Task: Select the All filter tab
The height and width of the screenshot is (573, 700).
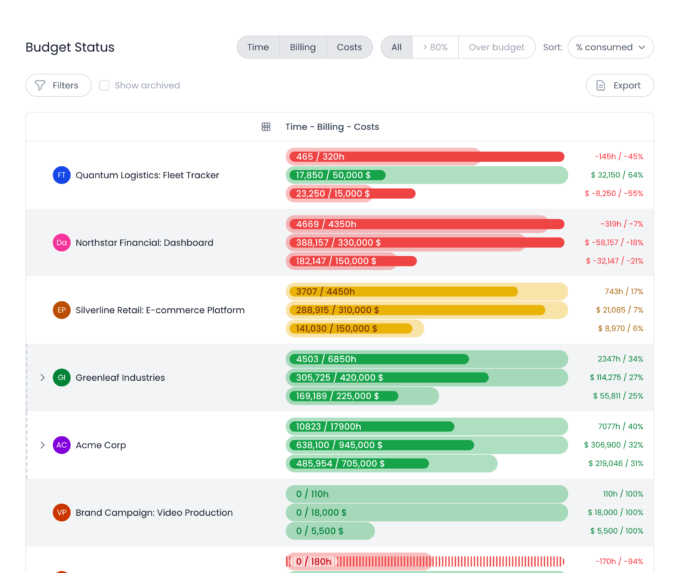Action: tap(396, 47)
